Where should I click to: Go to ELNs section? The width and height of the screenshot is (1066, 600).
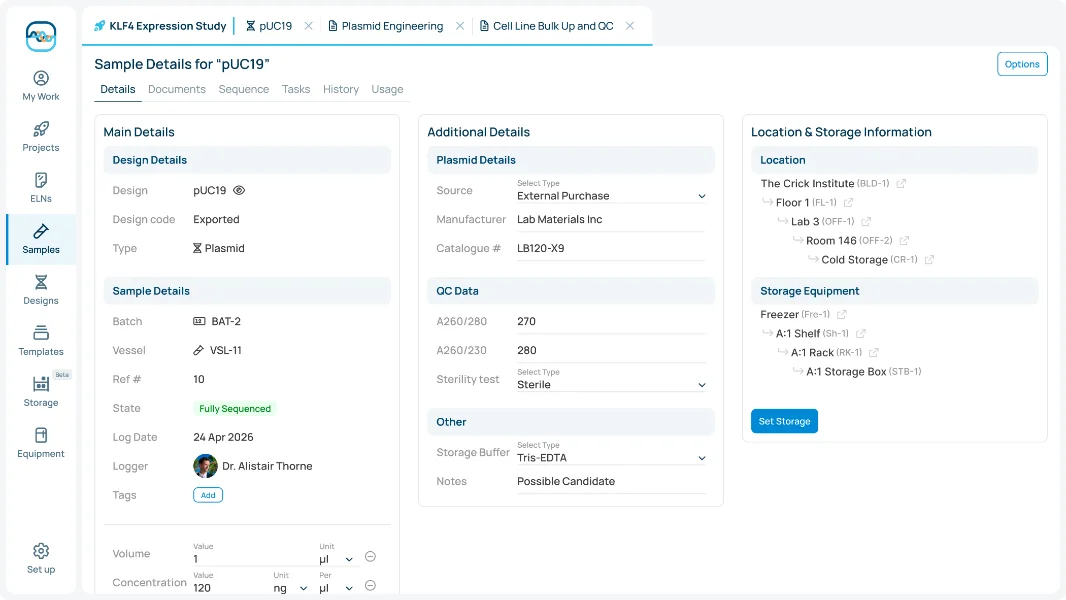click(41, 188)
